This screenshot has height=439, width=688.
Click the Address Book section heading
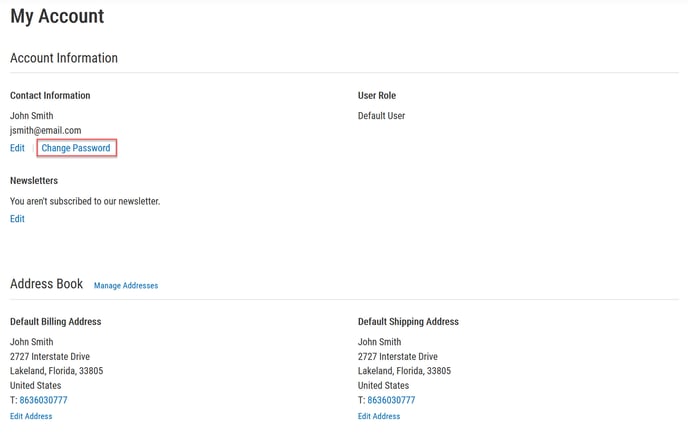click(x=46, y=284)
